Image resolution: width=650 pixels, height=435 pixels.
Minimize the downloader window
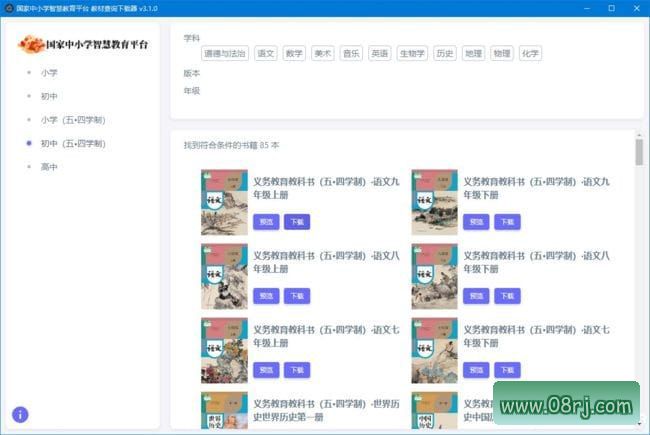tap(587, 8)
